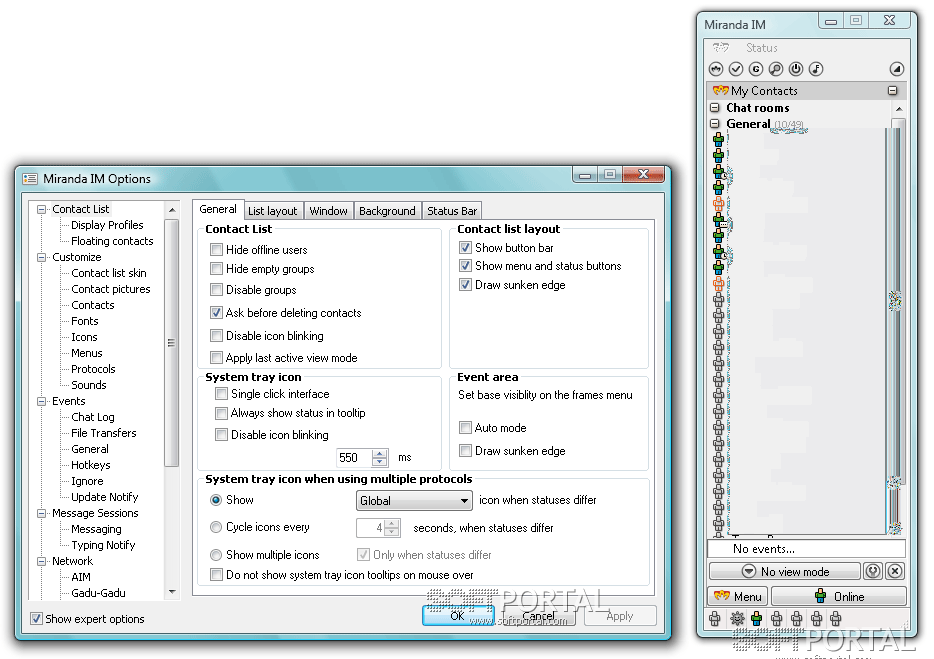Viewport: 934px width, 659px height.
Task: Toggle Show expert options checkbox
Action: pyautogui.click(x=36, y=618)
